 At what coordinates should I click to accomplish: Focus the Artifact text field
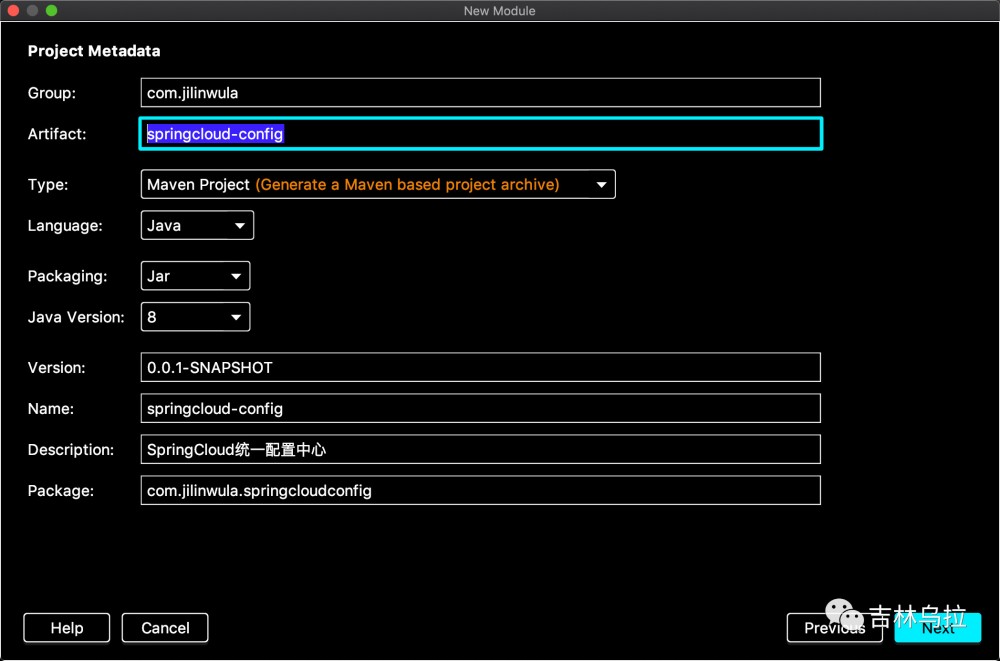[x=480, y=134]
